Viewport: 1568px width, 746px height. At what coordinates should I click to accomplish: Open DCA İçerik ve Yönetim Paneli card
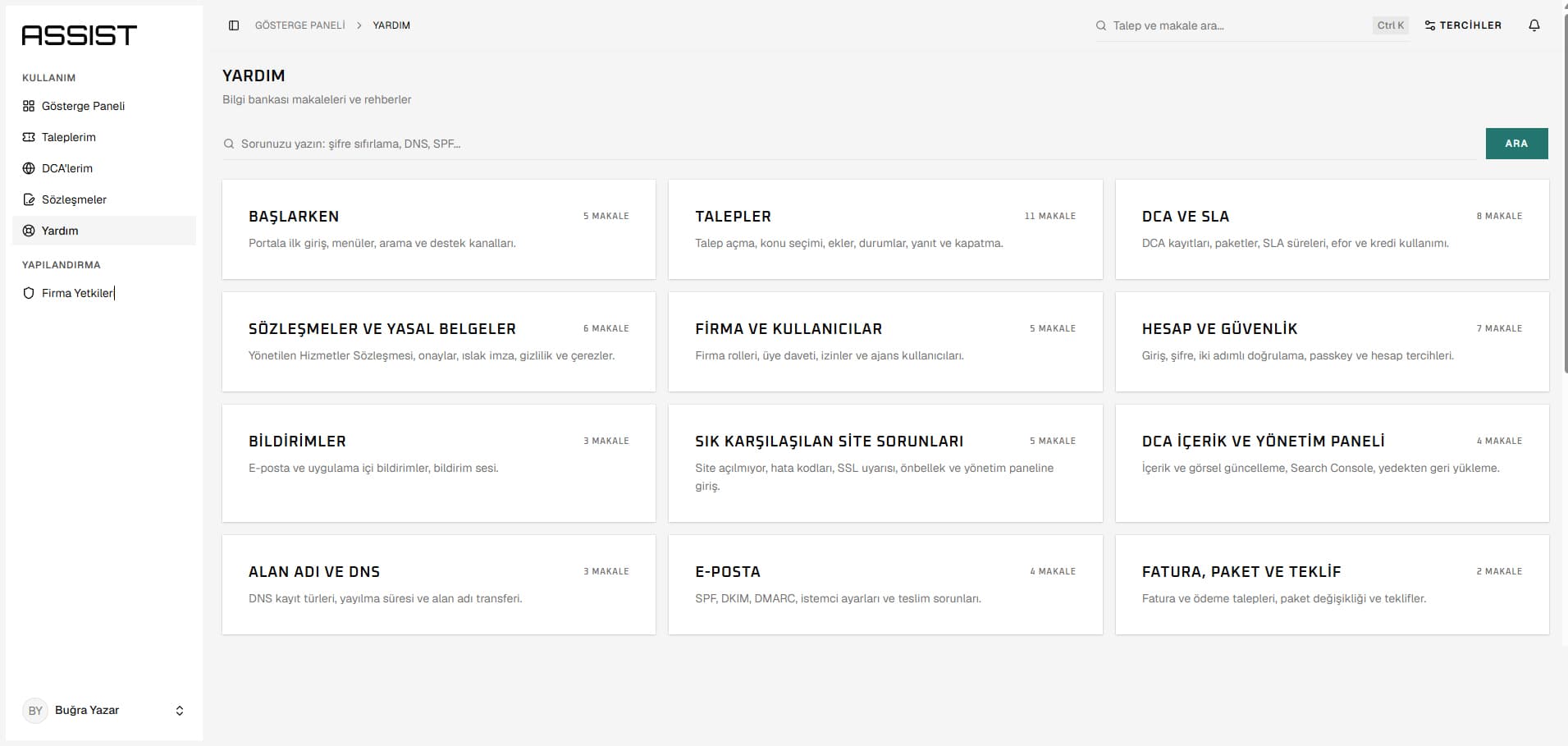1332,463
